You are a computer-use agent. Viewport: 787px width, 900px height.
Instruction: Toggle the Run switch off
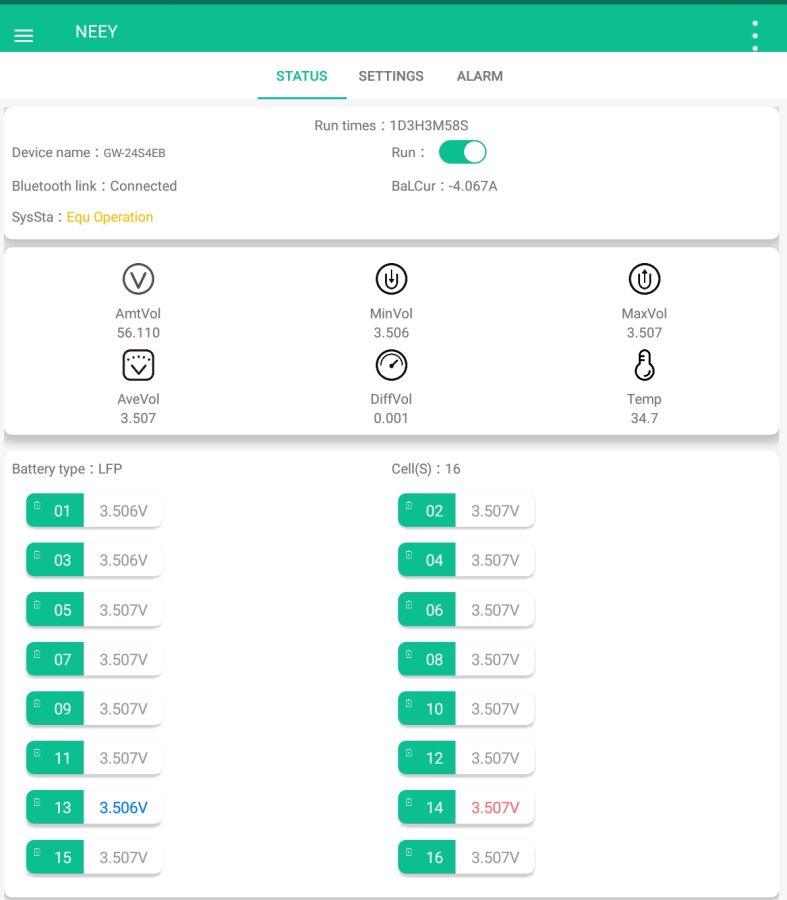(462, 152)
